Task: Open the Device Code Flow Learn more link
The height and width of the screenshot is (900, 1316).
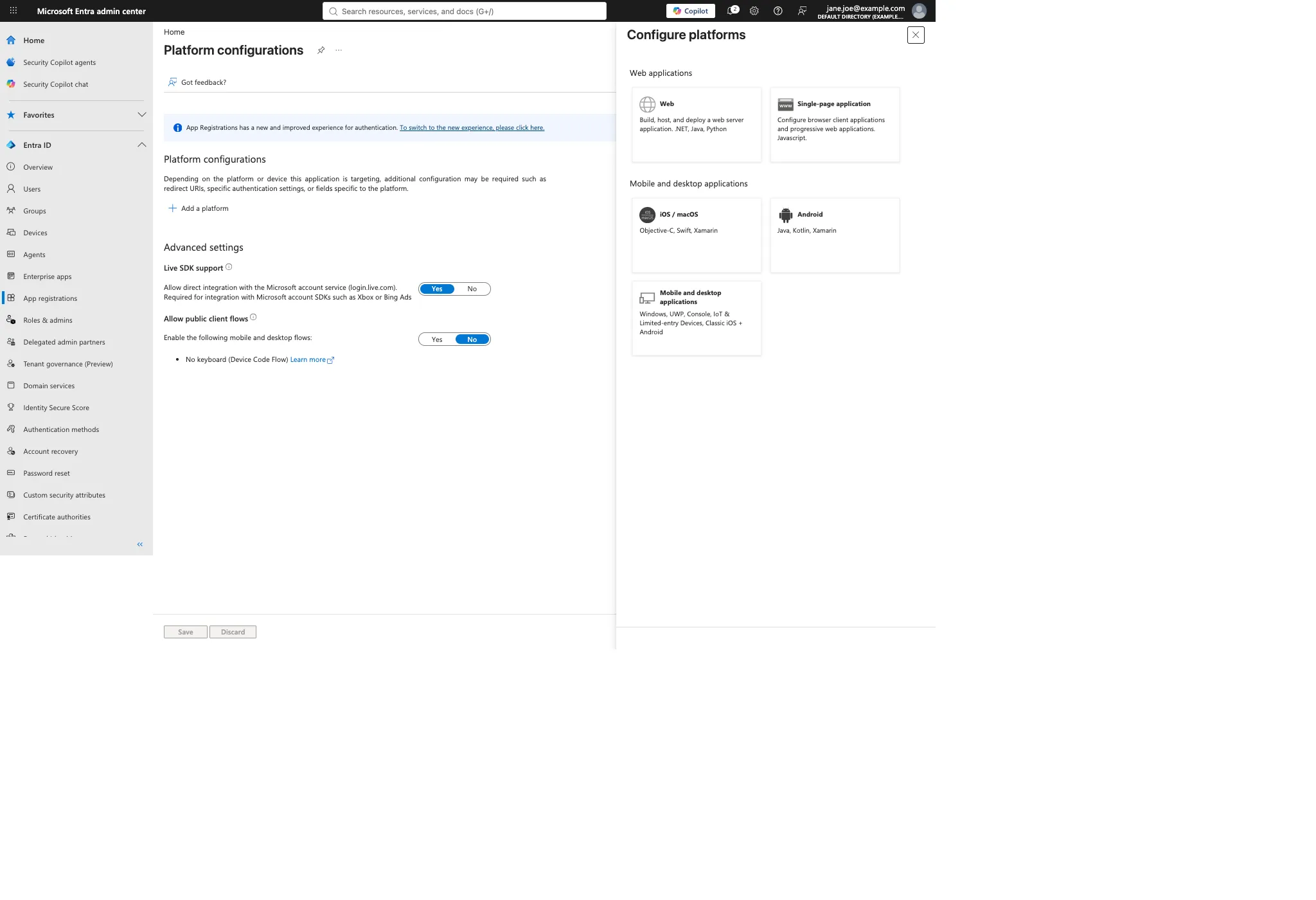Action: click(x=312, y=360)
